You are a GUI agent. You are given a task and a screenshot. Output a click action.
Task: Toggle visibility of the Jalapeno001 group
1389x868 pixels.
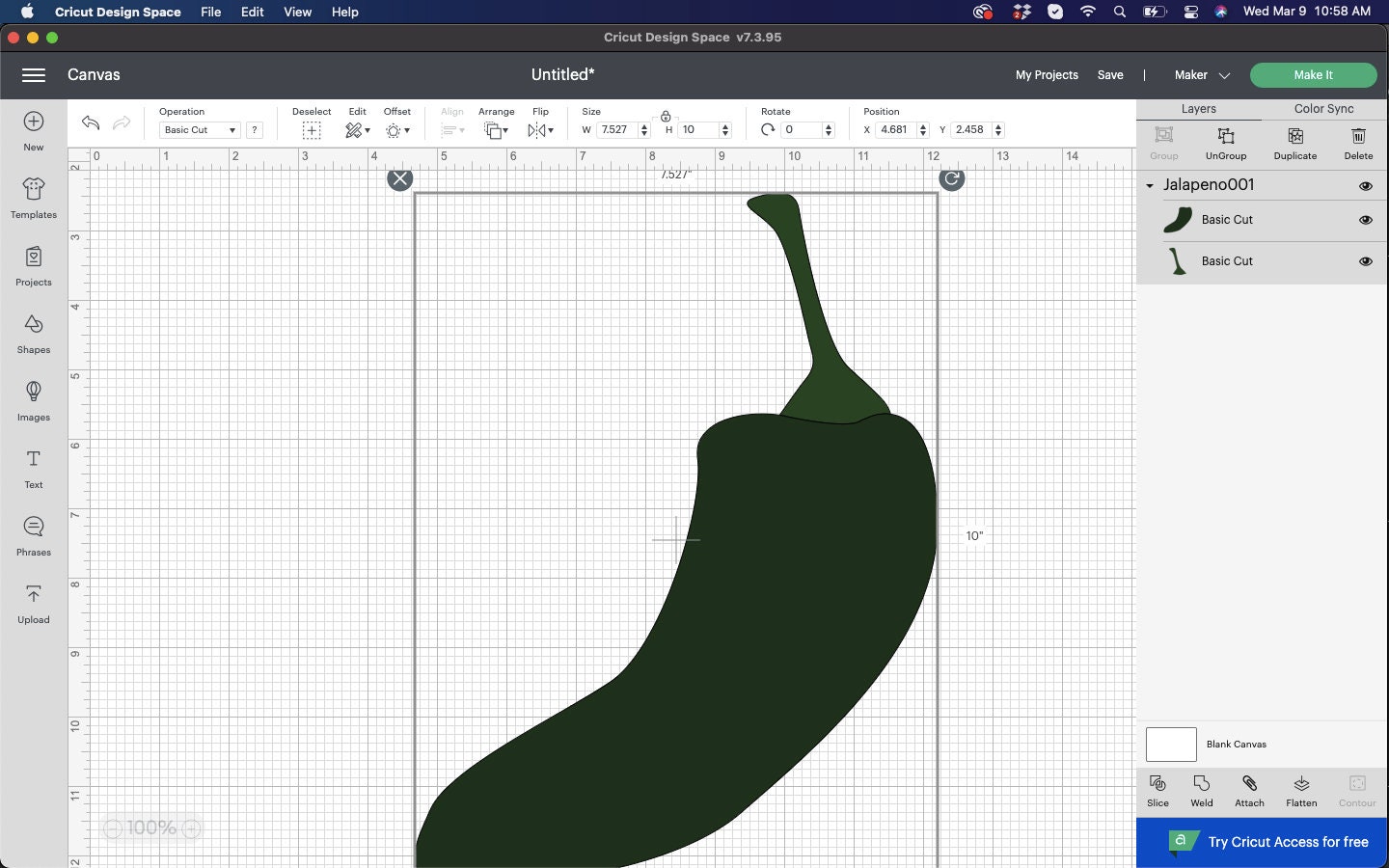tap(1366, 186)
